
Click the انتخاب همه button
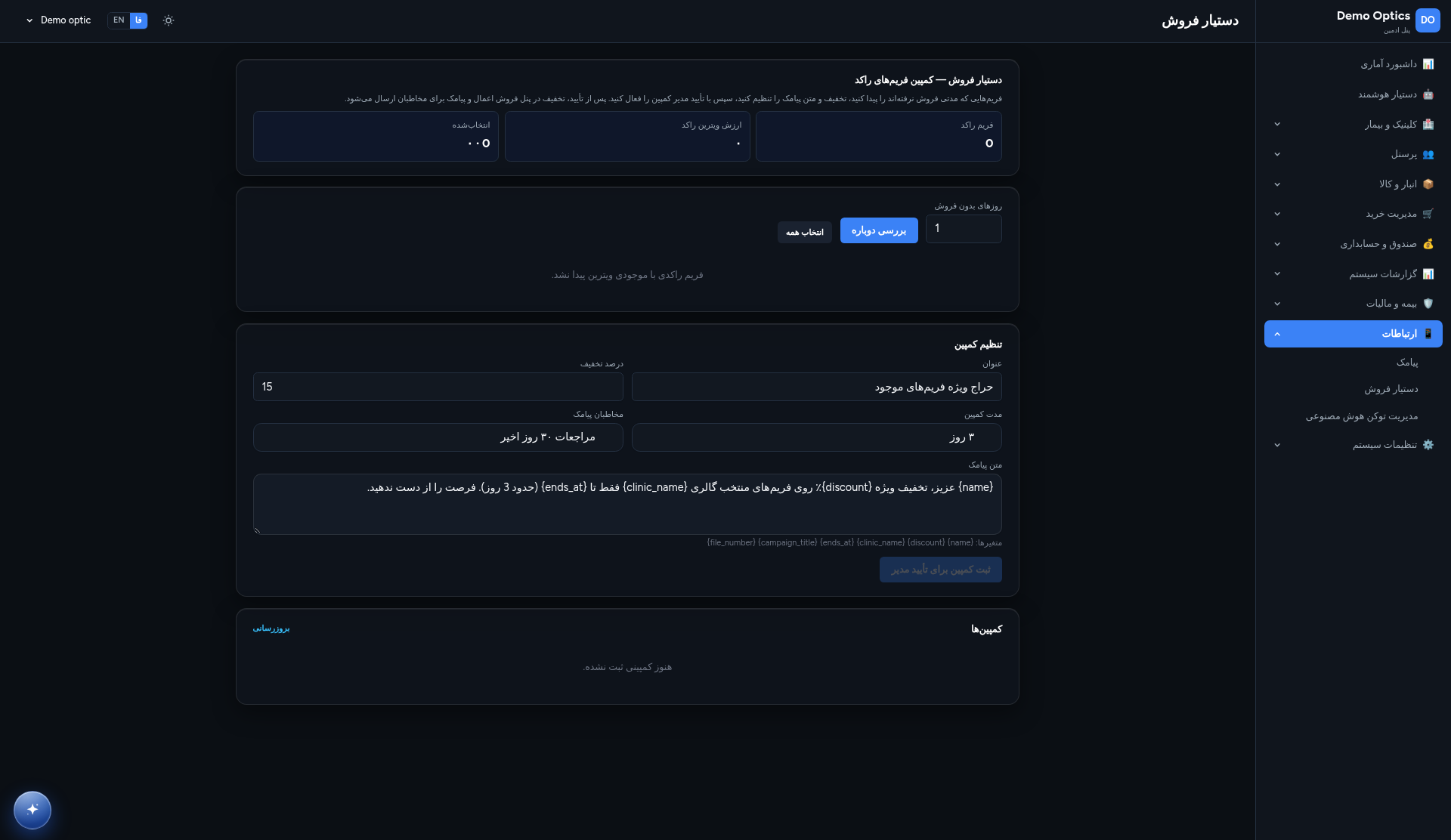[804, 232]
